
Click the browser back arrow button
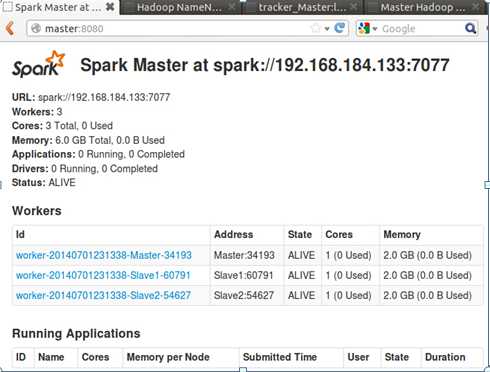tap(10, 28)
